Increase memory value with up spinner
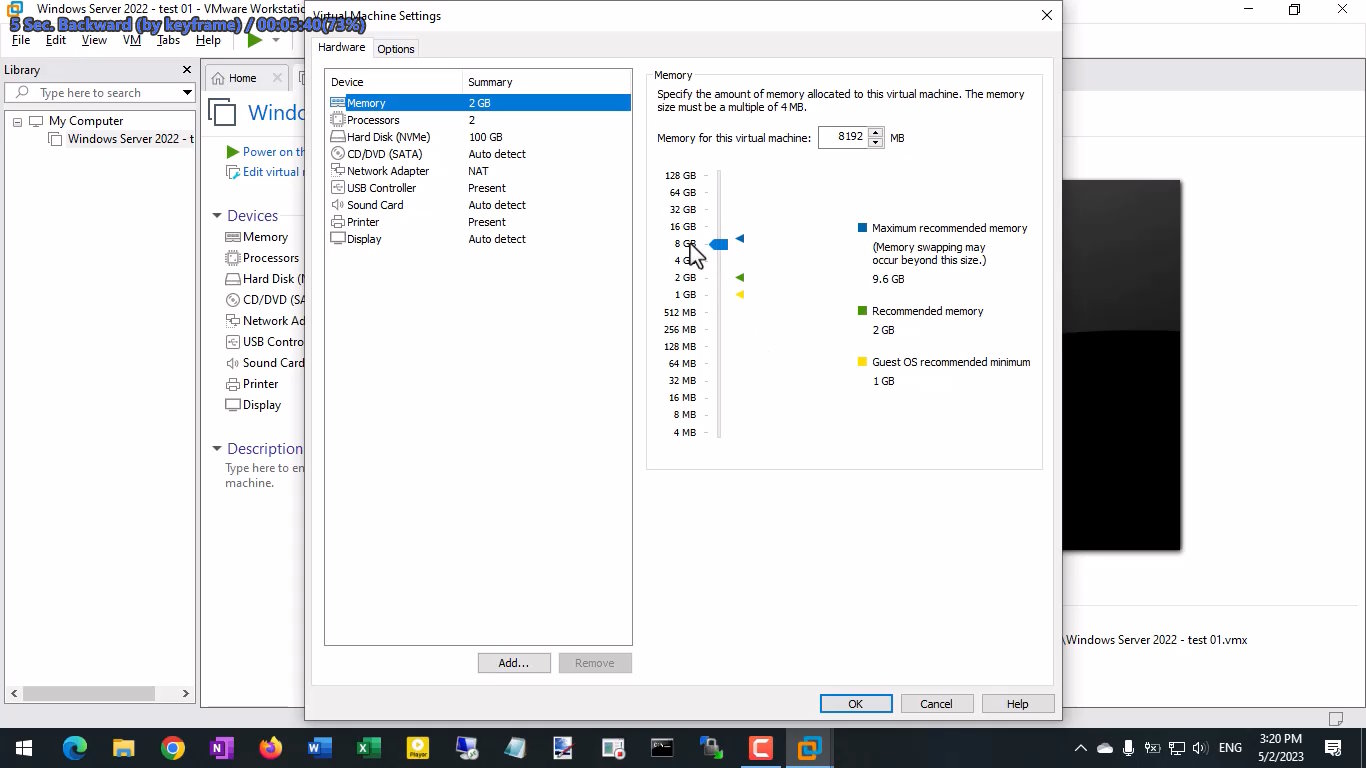The width and height of the screenshot is (1366, 768). (x=876, y=133)
